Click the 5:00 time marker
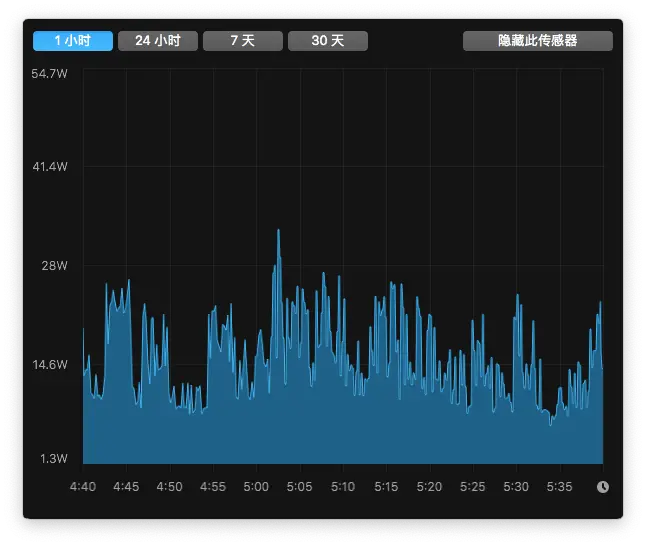The image size is (646, 546). pos(256,487)
